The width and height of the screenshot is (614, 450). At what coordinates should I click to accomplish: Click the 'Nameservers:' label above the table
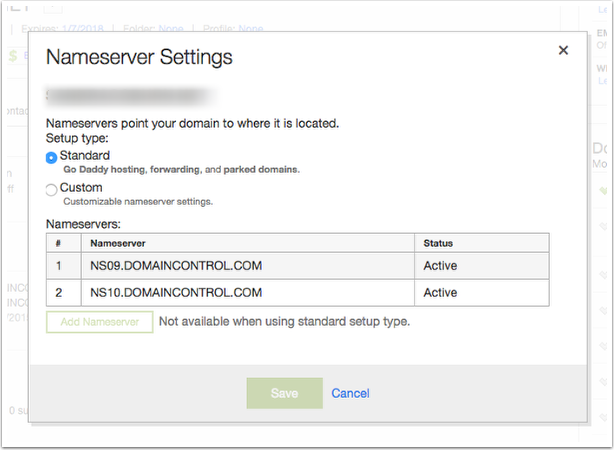83,224
